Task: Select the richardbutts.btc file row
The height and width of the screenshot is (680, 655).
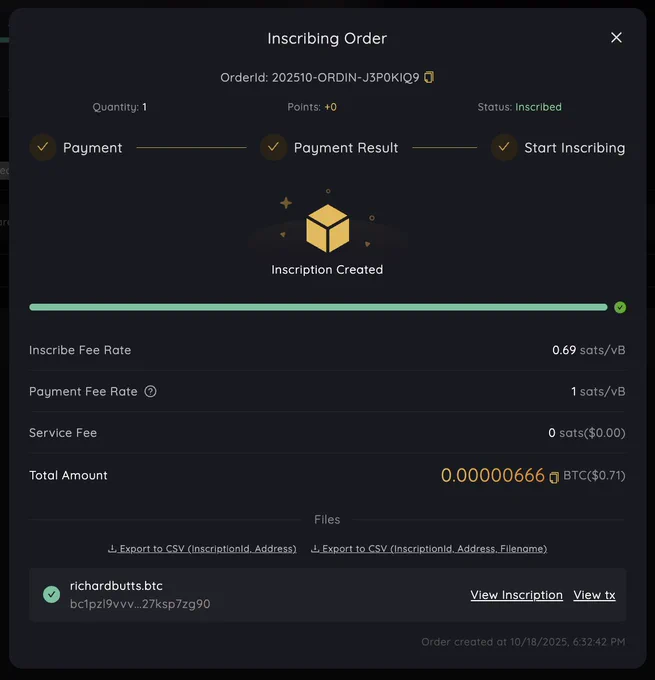Action: (x=328, y=595)
